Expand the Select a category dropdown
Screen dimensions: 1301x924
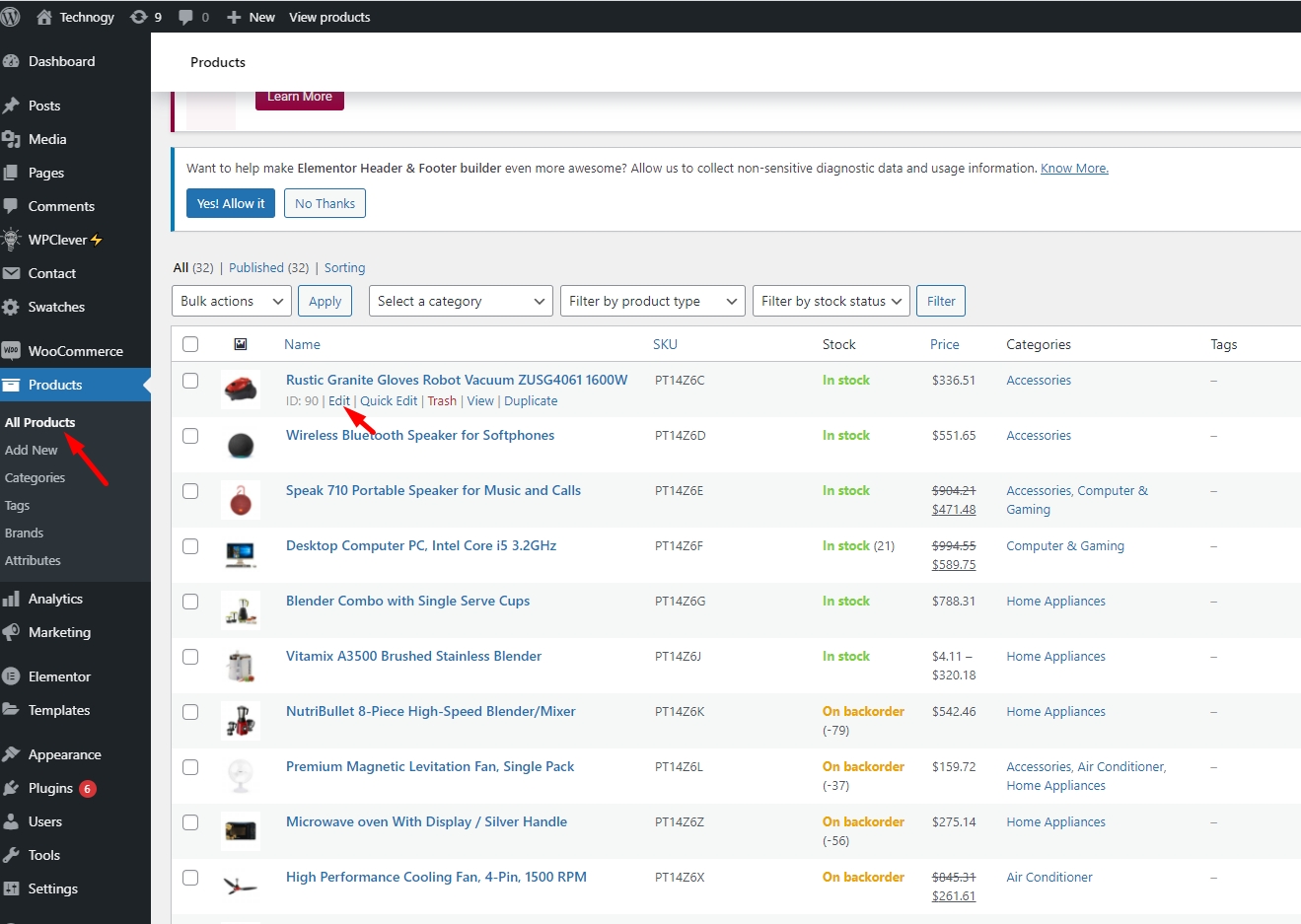coord(461,301)
